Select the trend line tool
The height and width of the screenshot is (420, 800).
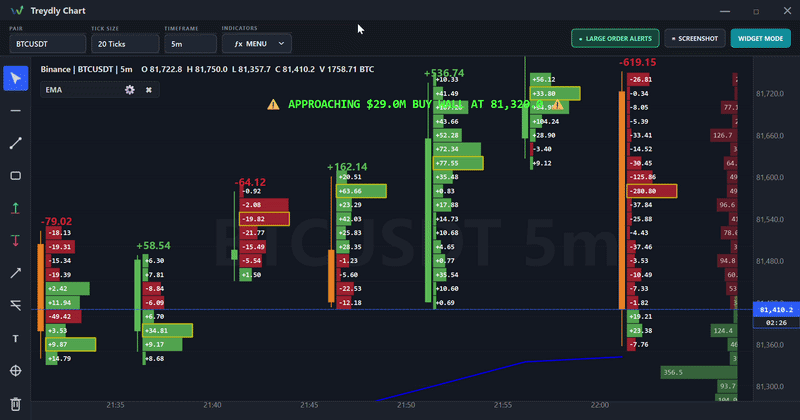[x=16, y=143]
